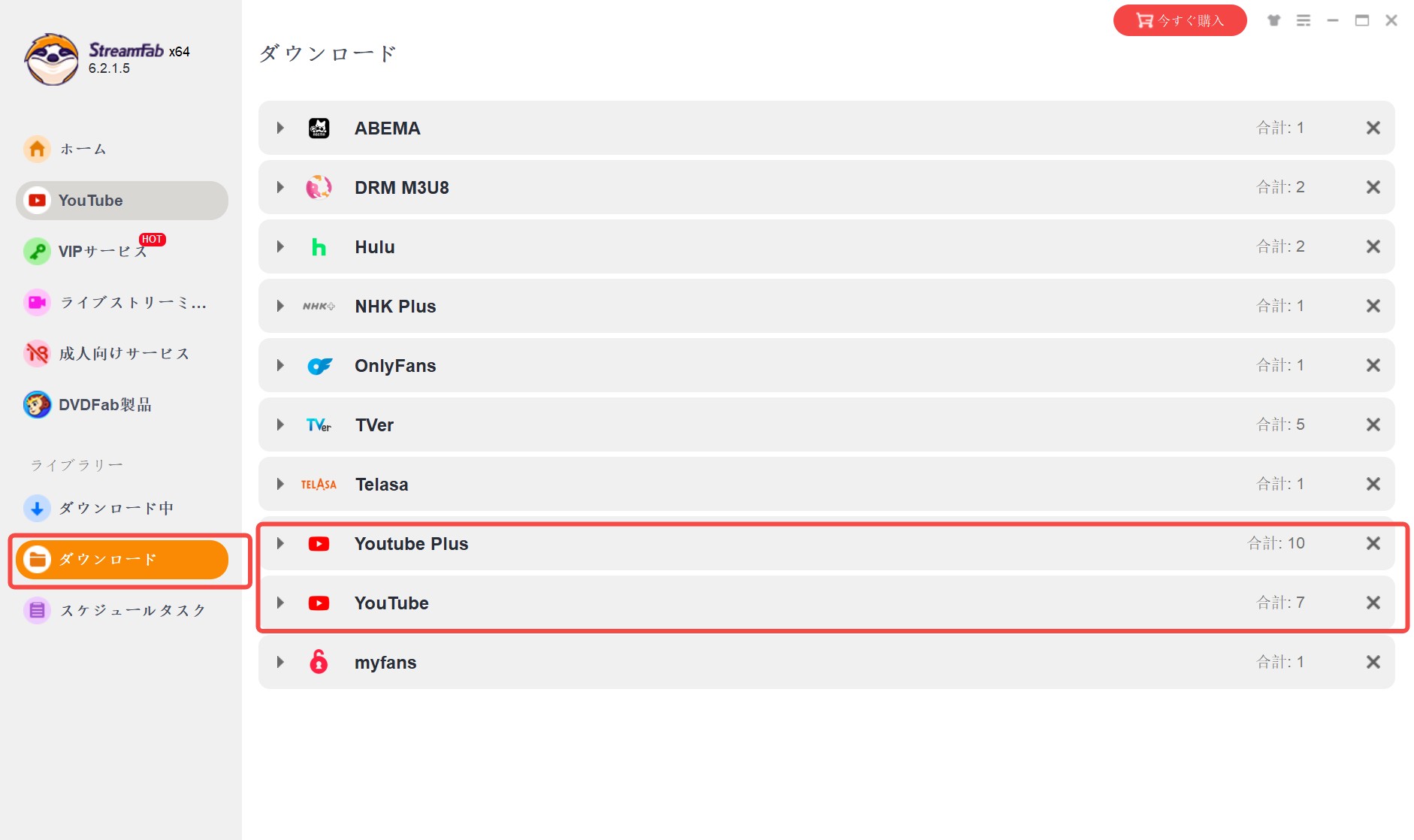Remove the NHK Plus group with X
1414x840 pixels.
pyautogui.click(x=1373, y=306)
